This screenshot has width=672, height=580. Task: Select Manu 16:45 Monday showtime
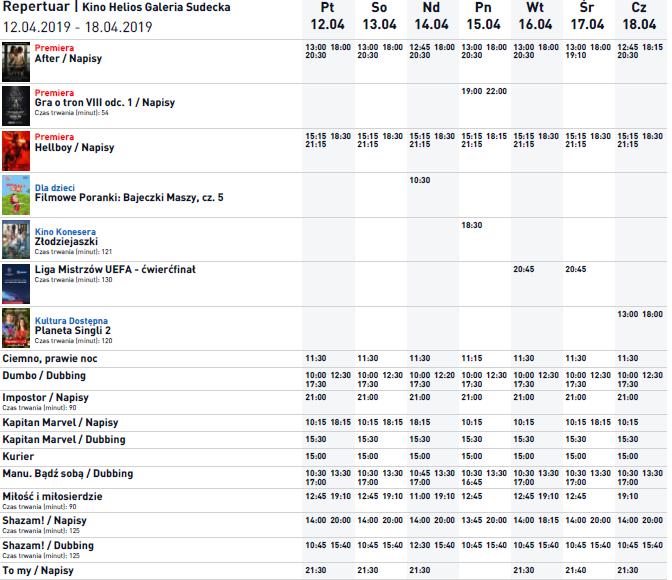pyautogui.click(x=472, y=482)
